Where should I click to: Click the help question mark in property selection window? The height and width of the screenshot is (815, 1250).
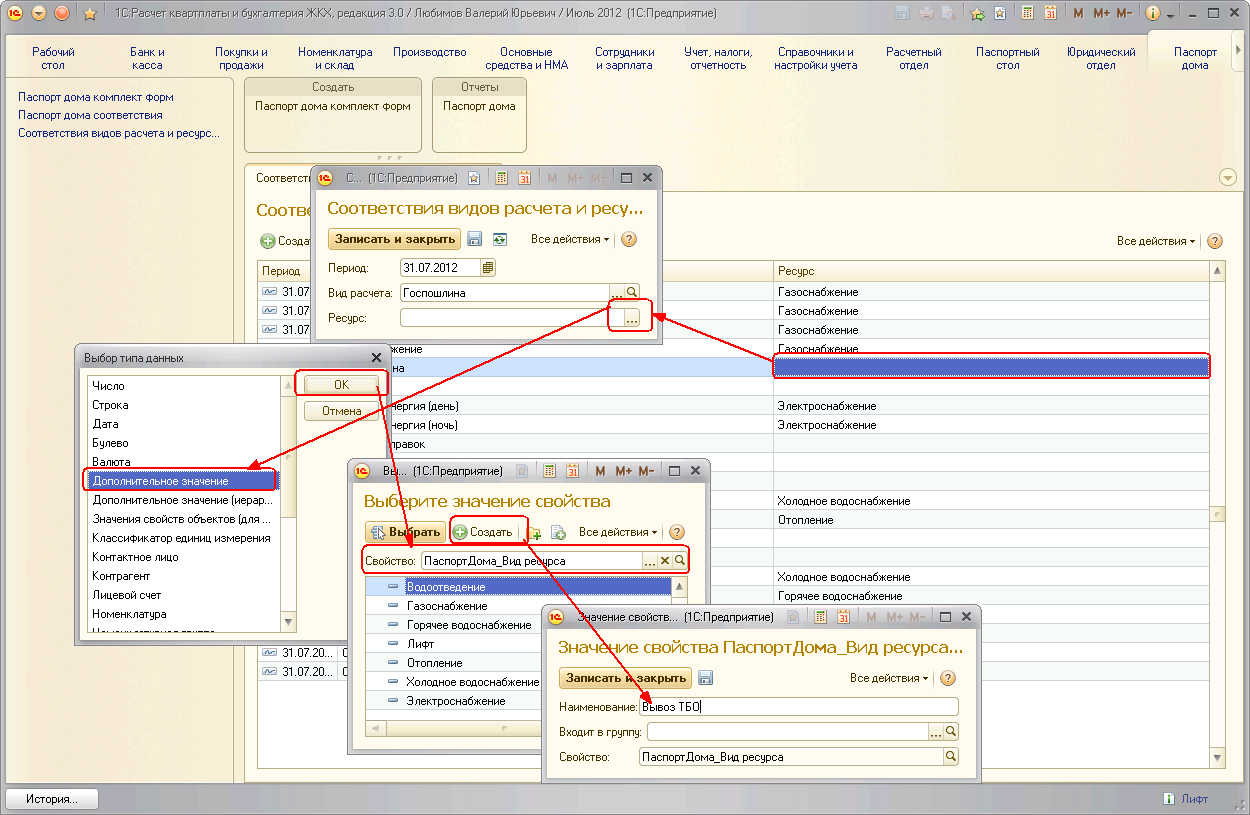click(x=677, y=532)
